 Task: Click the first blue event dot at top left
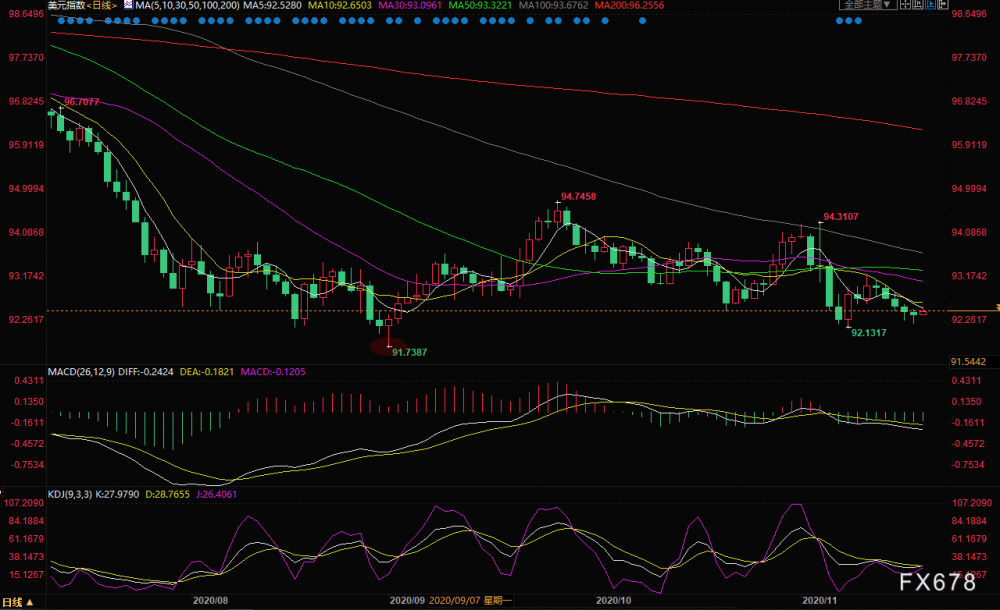click(x=61, y=20)
